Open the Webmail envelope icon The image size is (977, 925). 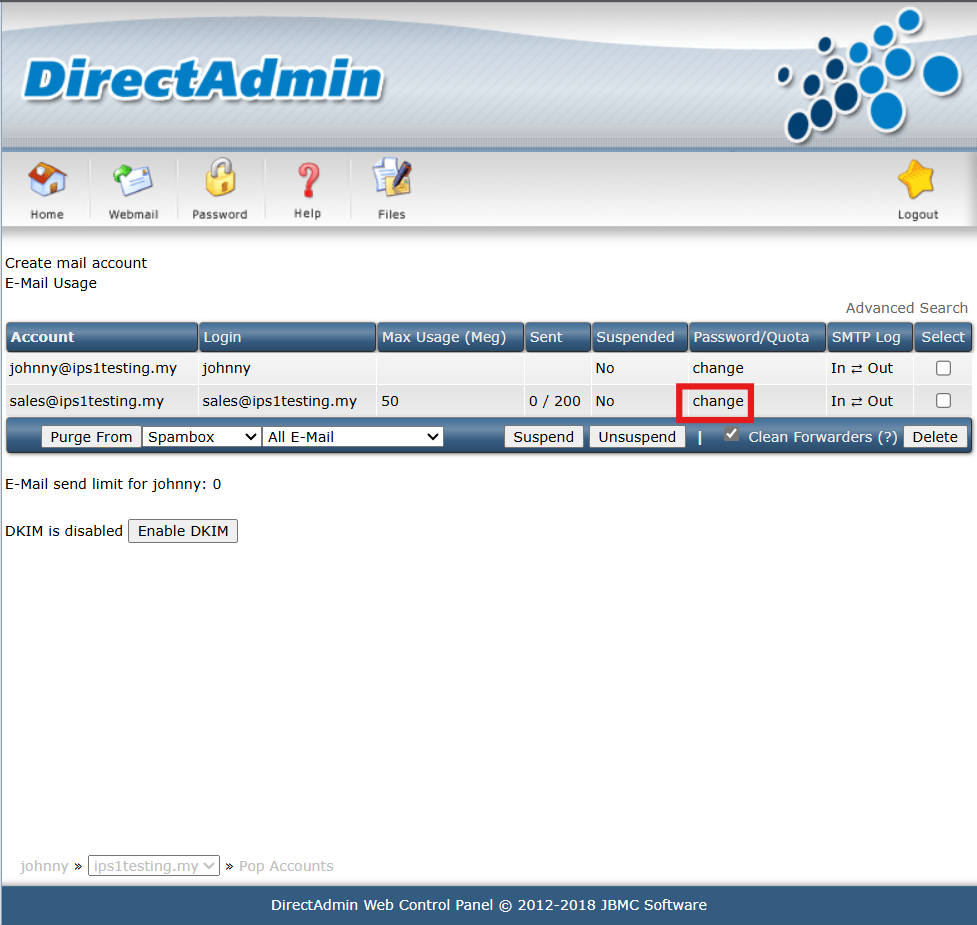pyautogui.click(x=133, y=181)
